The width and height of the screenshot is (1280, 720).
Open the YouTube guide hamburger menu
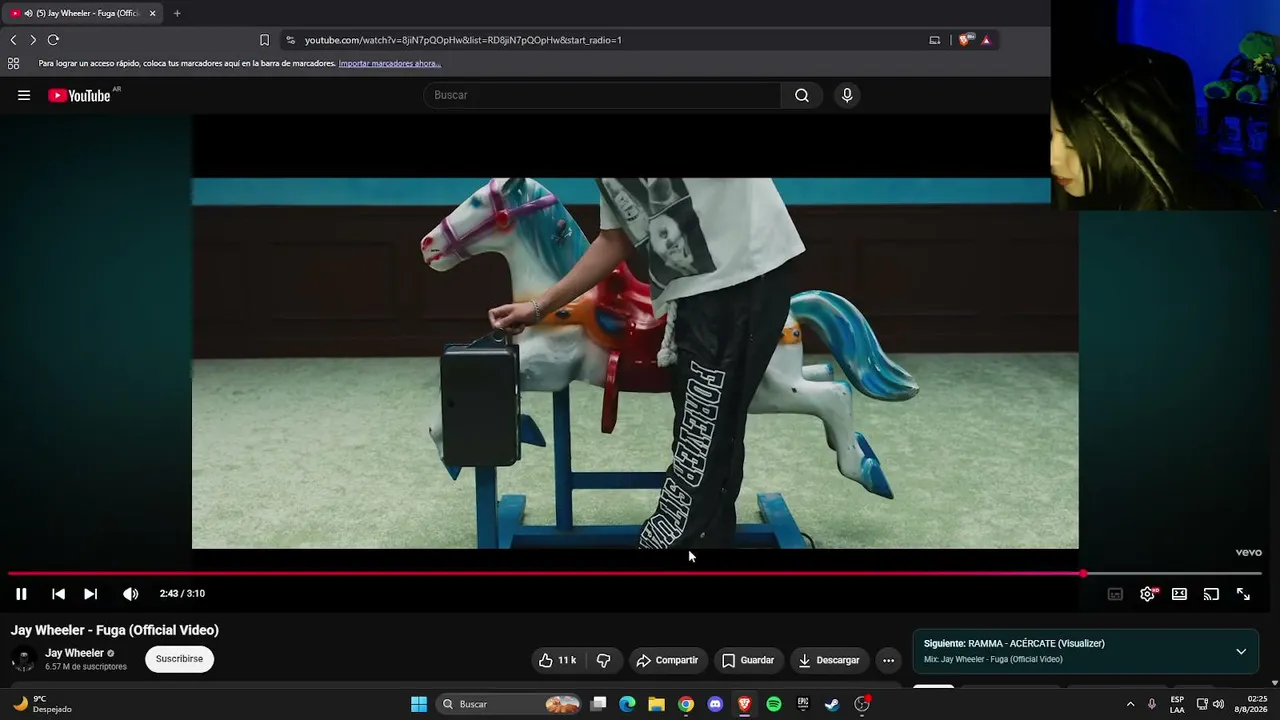(x=24, y=95)
